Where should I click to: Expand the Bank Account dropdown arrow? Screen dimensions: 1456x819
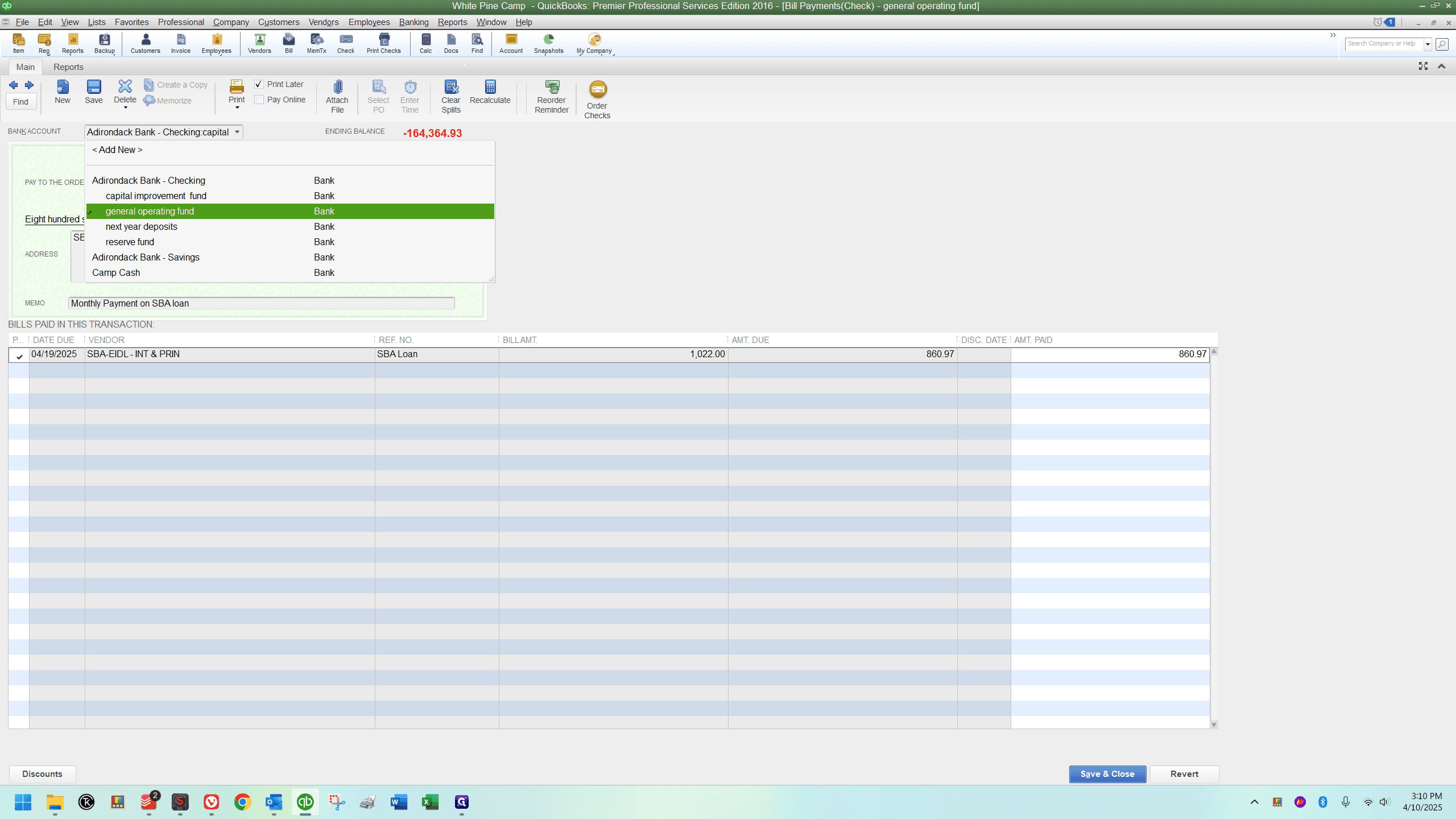coord(237,132)
